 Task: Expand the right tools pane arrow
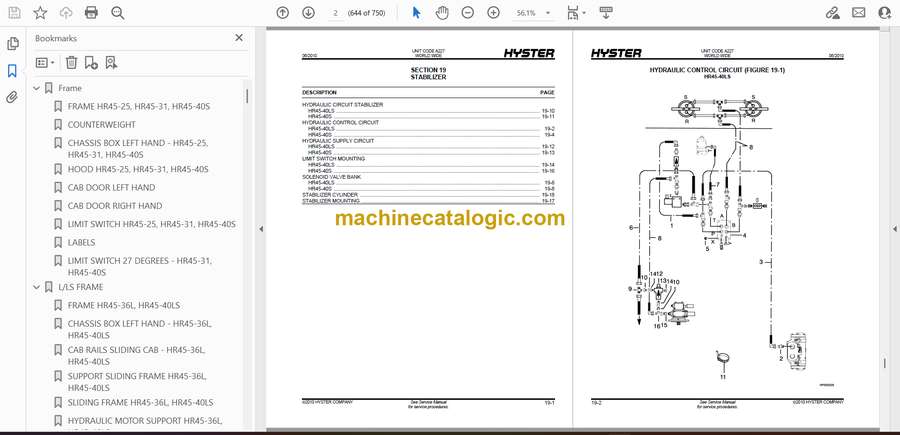tap(894, 229)
